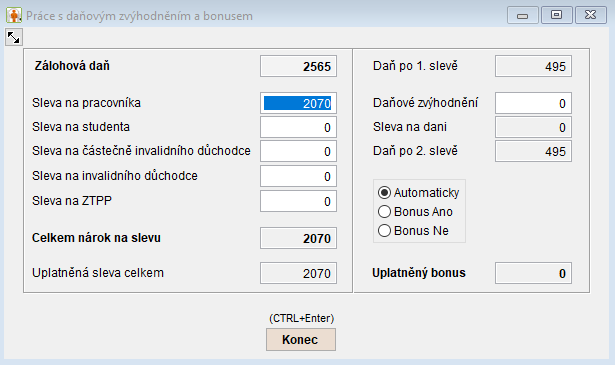
Task: Minimize the dialog window
Action: point(522,15)
